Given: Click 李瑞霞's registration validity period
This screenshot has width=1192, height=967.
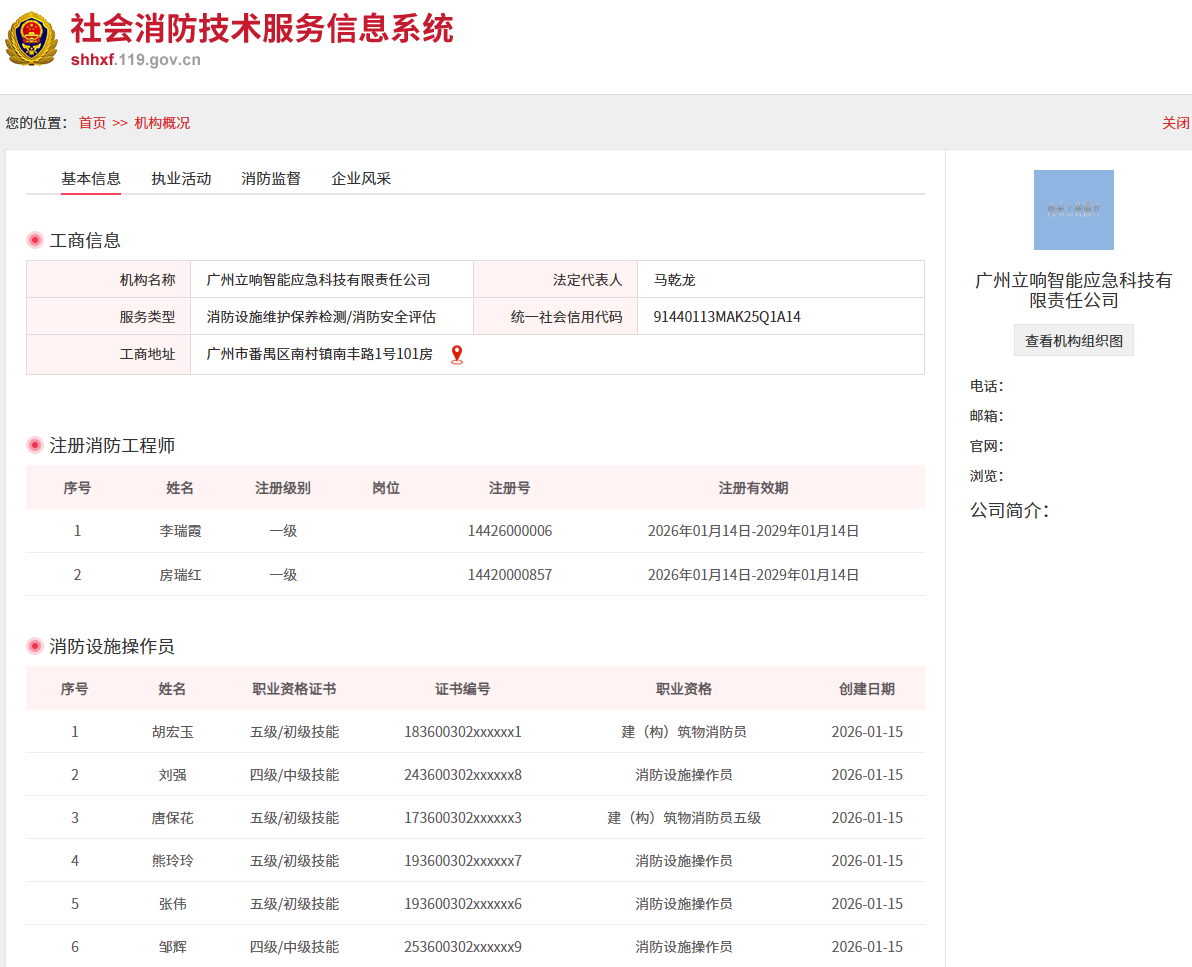Looking at the screenshot, I should (753, 531).
